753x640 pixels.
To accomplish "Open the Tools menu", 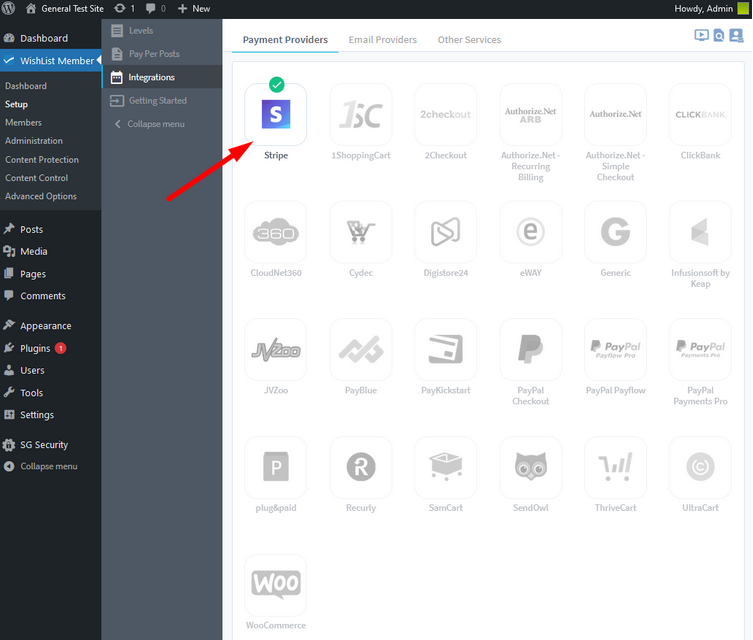I will coord(50,393).
